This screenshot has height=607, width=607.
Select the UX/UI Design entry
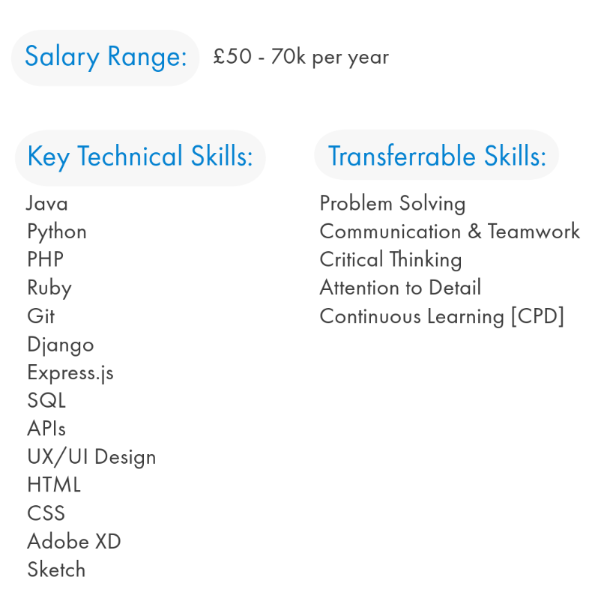(92, 458)
